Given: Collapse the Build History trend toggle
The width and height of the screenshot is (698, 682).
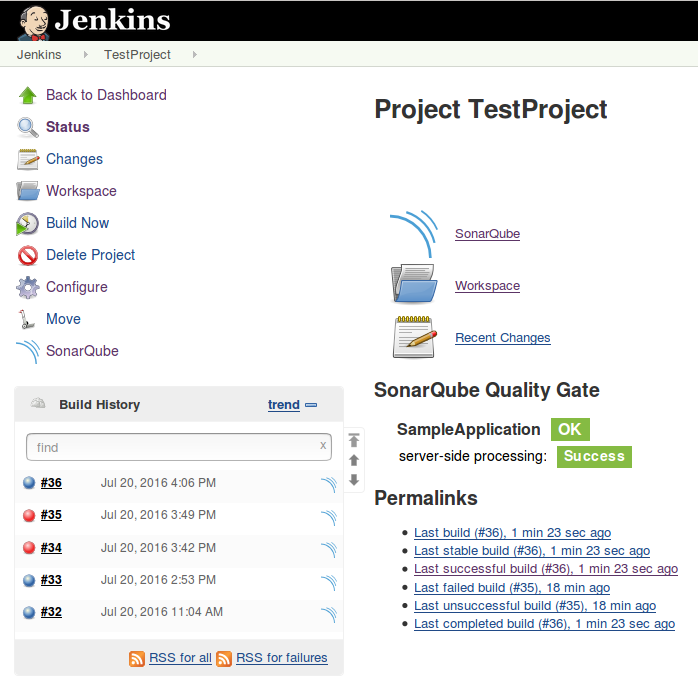Looking at the screenshot, I should 311,405.
